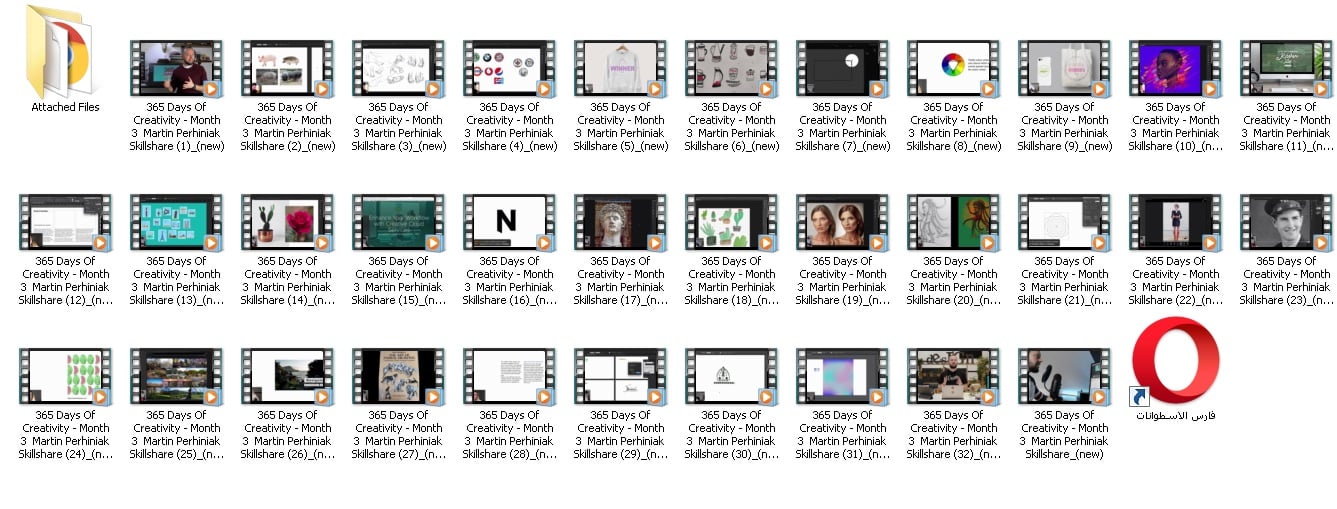Click file name ending Skillshare (28)
The image size is (1337, 509).
point(510,434)
